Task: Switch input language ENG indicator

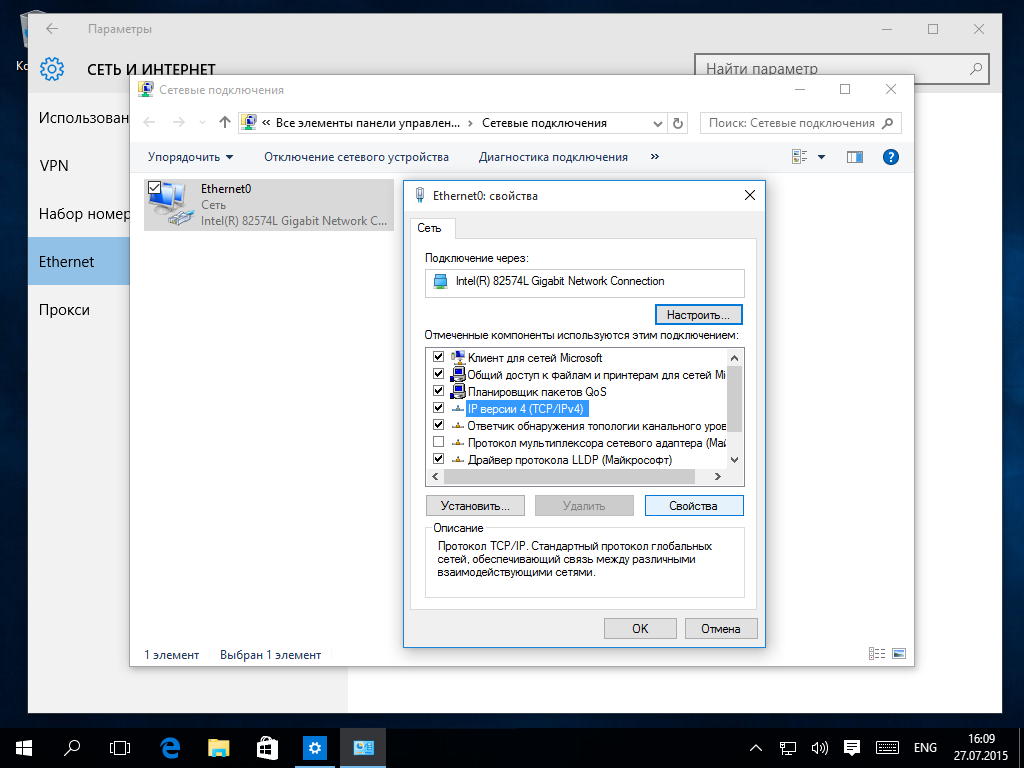Action: click(925, 748)
